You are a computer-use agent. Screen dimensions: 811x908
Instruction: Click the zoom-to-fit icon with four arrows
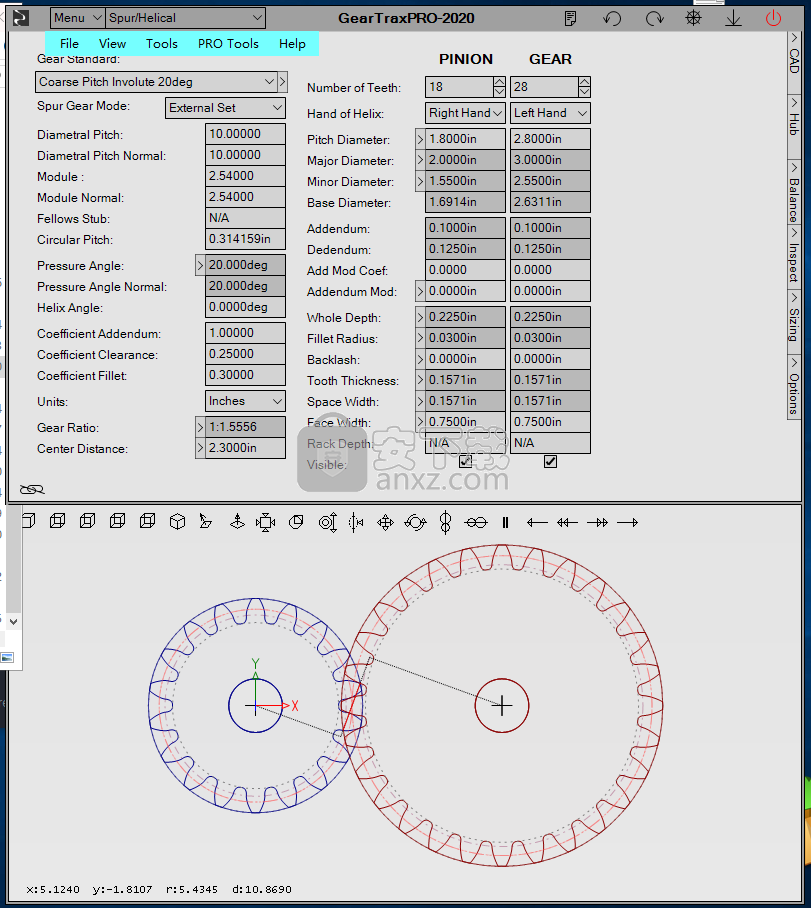[266, 522]
